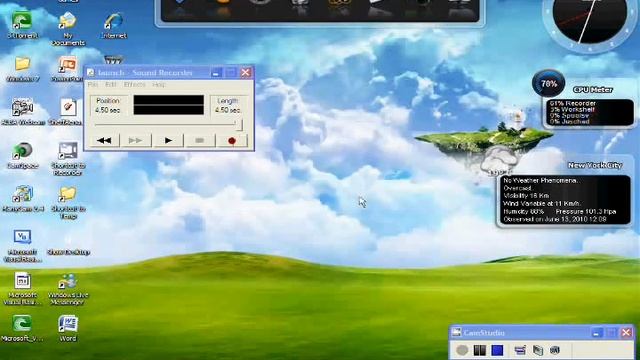Click the 78% CPU Meter gauge

click(x=549, y=83)
